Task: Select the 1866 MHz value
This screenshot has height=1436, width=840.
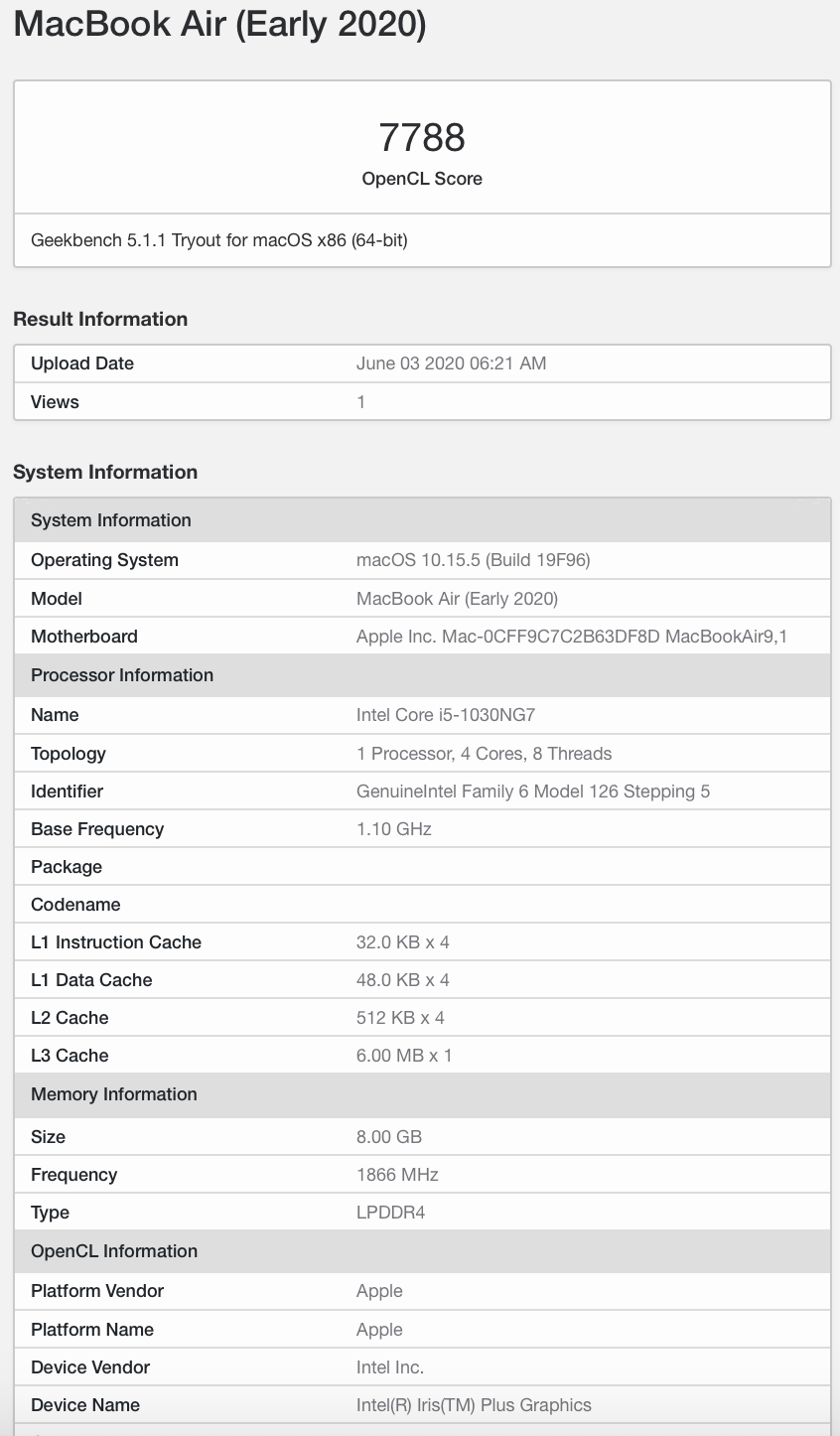Action: pos(397,1175)
